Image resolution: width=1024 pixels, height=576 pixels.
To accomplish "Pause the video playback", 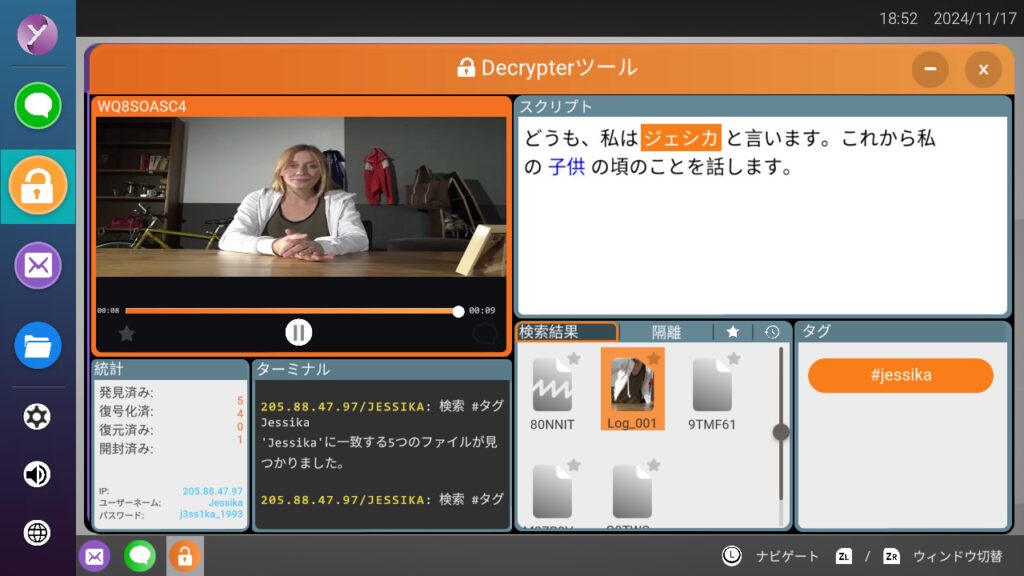I will (298, 332).
